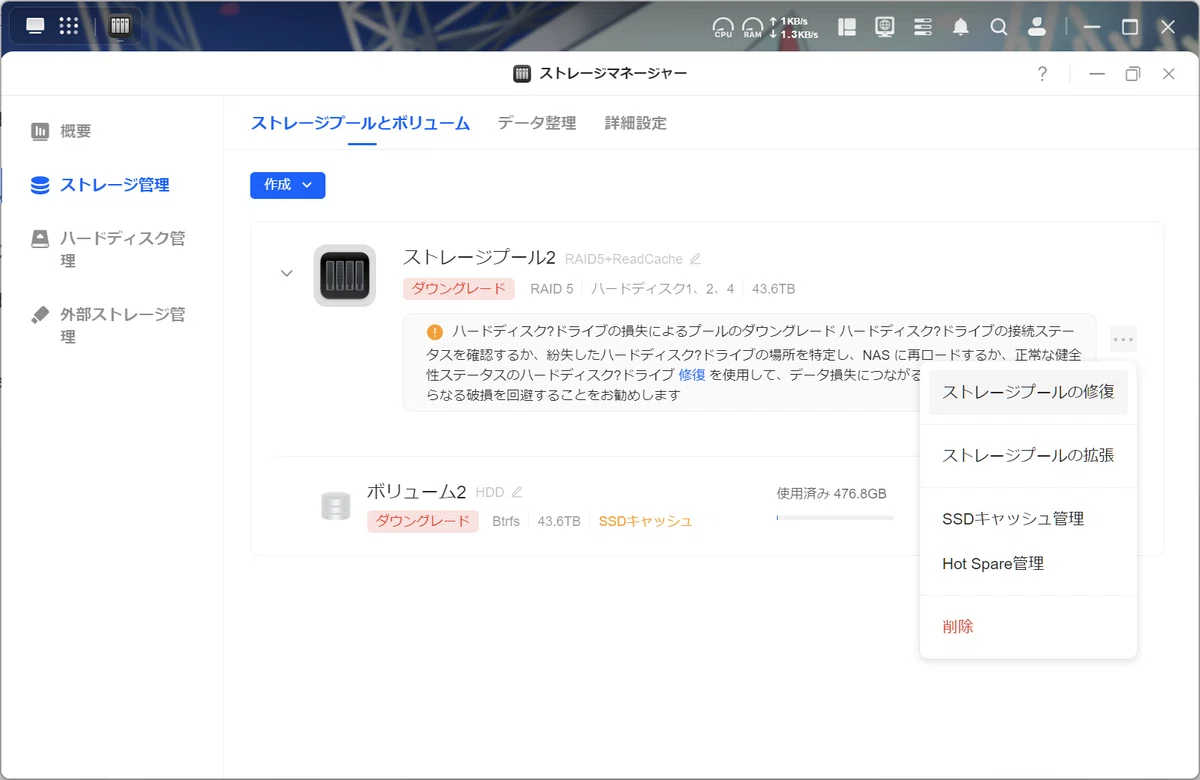Switch to ストレージプールとボリューム tab
Viewport: 1200px width, 780px height.
click(x=360, y=123)
